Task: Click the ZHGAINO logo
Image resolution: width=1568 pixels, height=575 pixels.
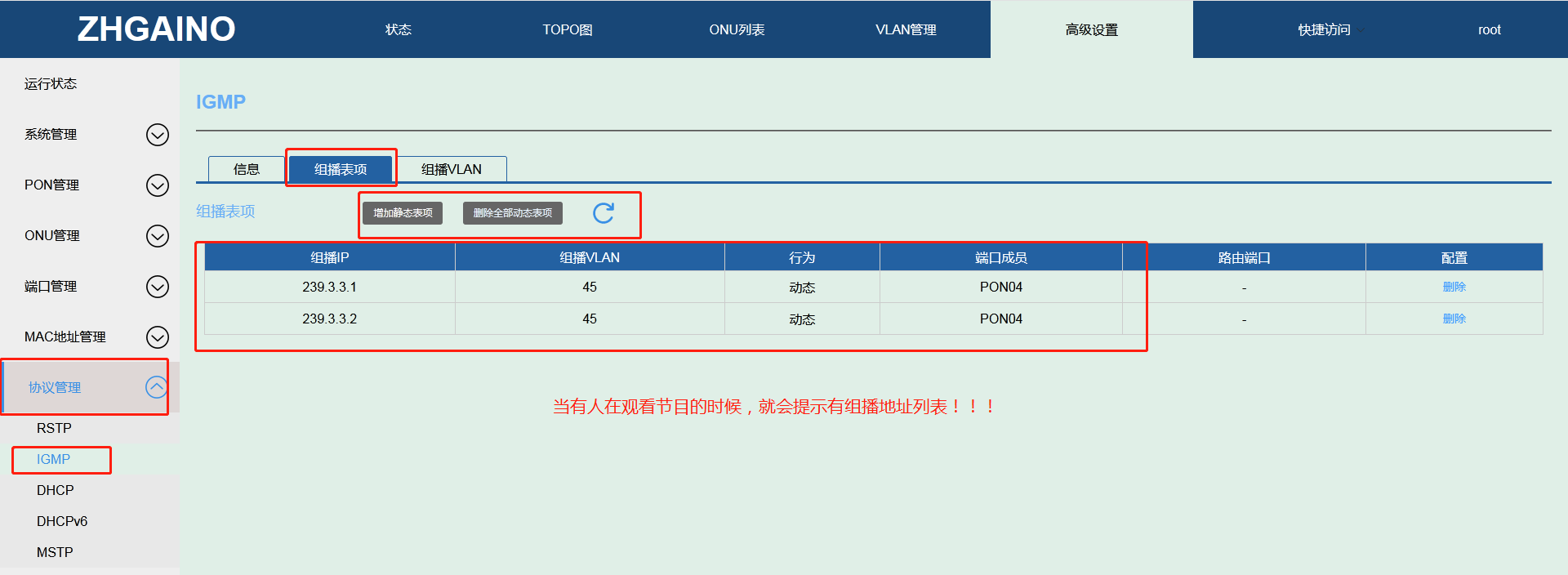Action: tap(156, 29)
